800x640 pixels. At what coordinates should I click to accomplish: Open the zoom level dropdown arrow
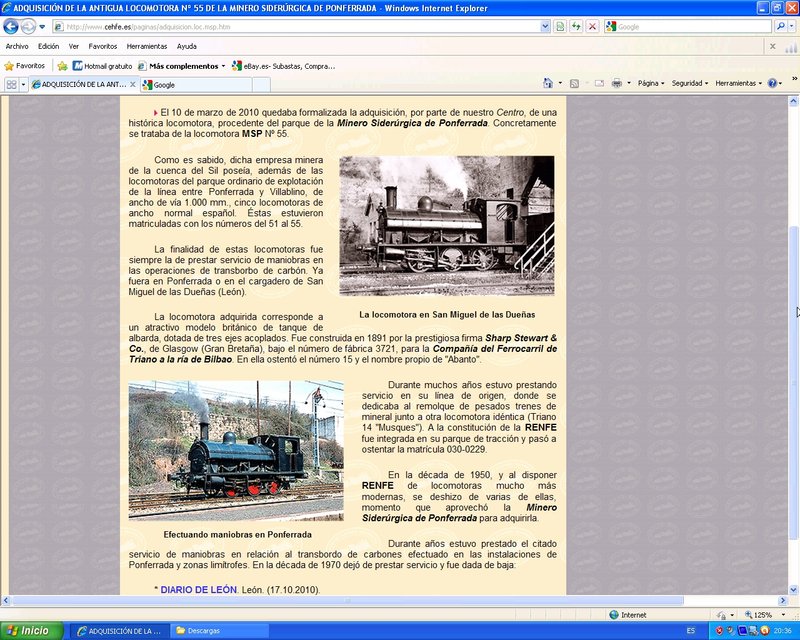[x=784, y=615]
